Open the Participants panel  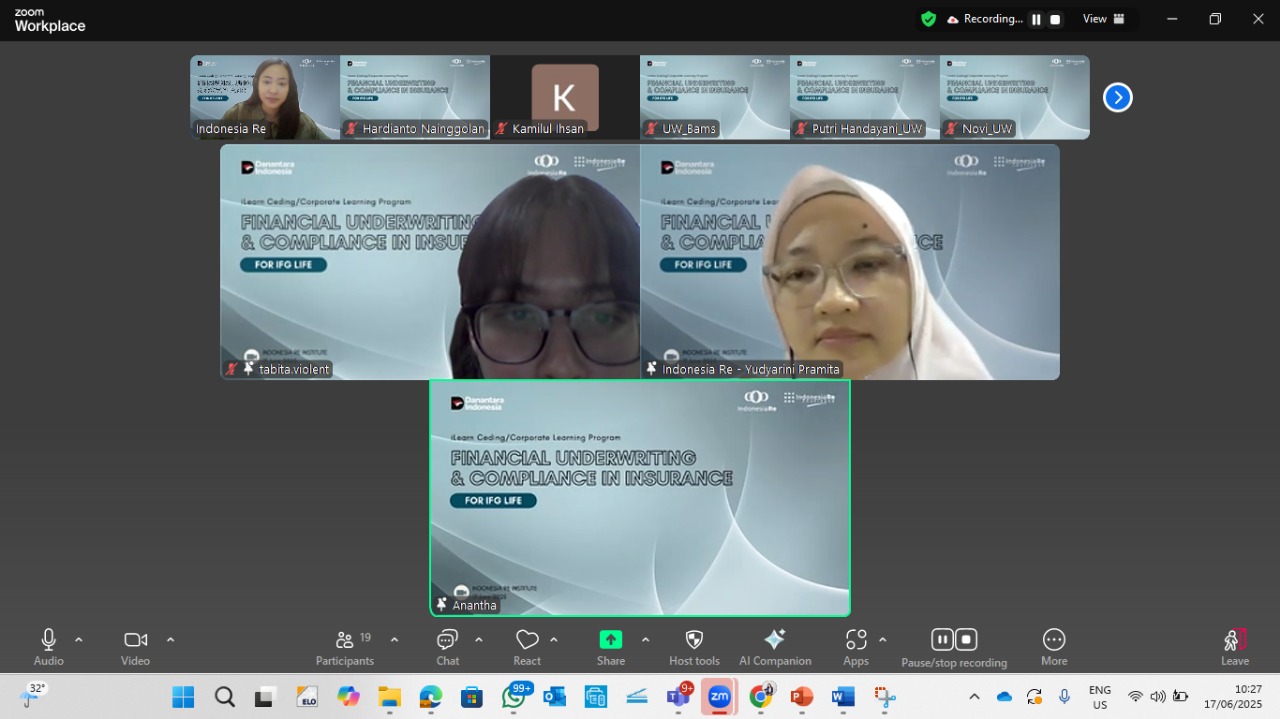click(345, 648)
